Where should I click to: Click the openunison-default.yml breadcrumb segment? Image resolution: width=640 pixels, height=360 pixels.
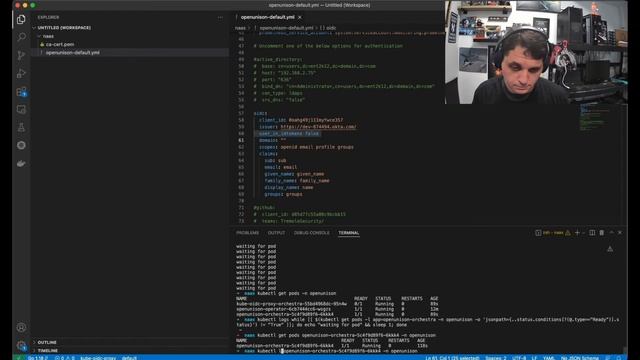point(286,28)
